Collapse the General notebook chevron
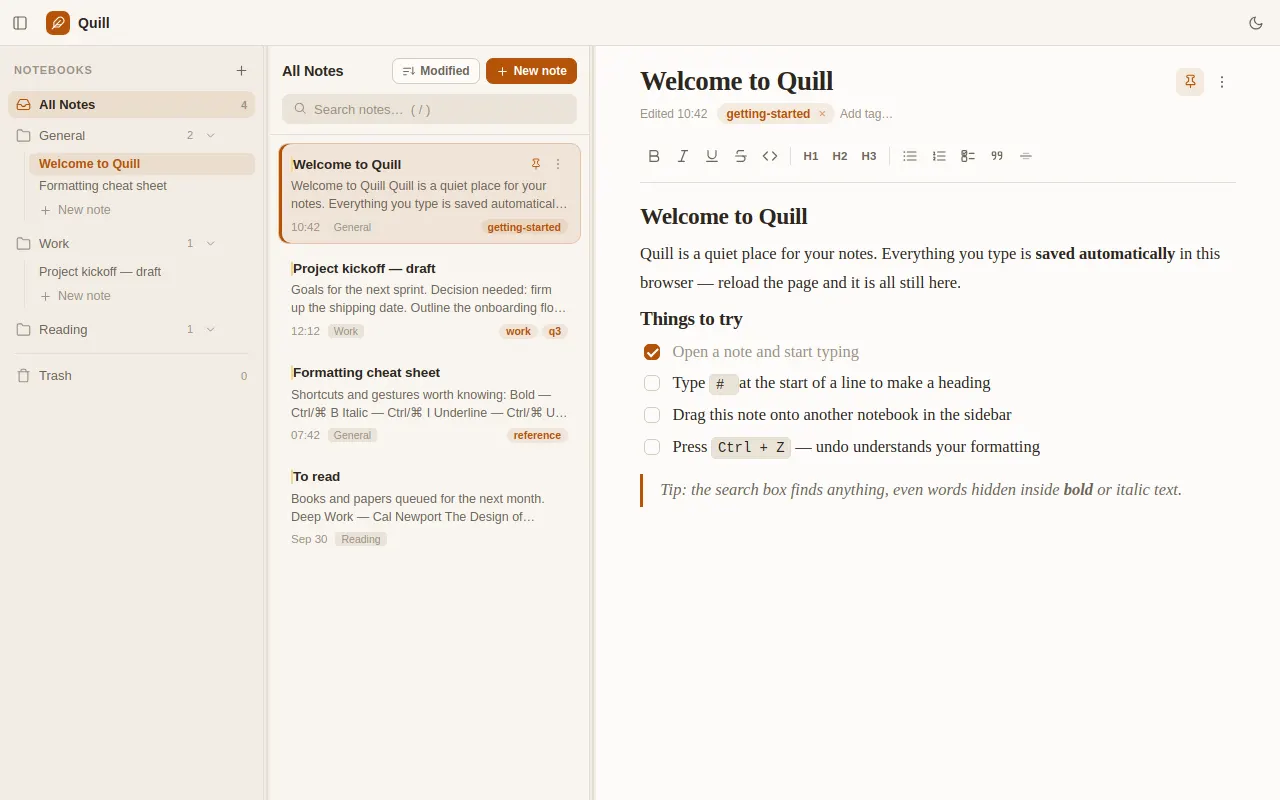The height and width of the screenshot is (800, 1280). coord(210,135)
